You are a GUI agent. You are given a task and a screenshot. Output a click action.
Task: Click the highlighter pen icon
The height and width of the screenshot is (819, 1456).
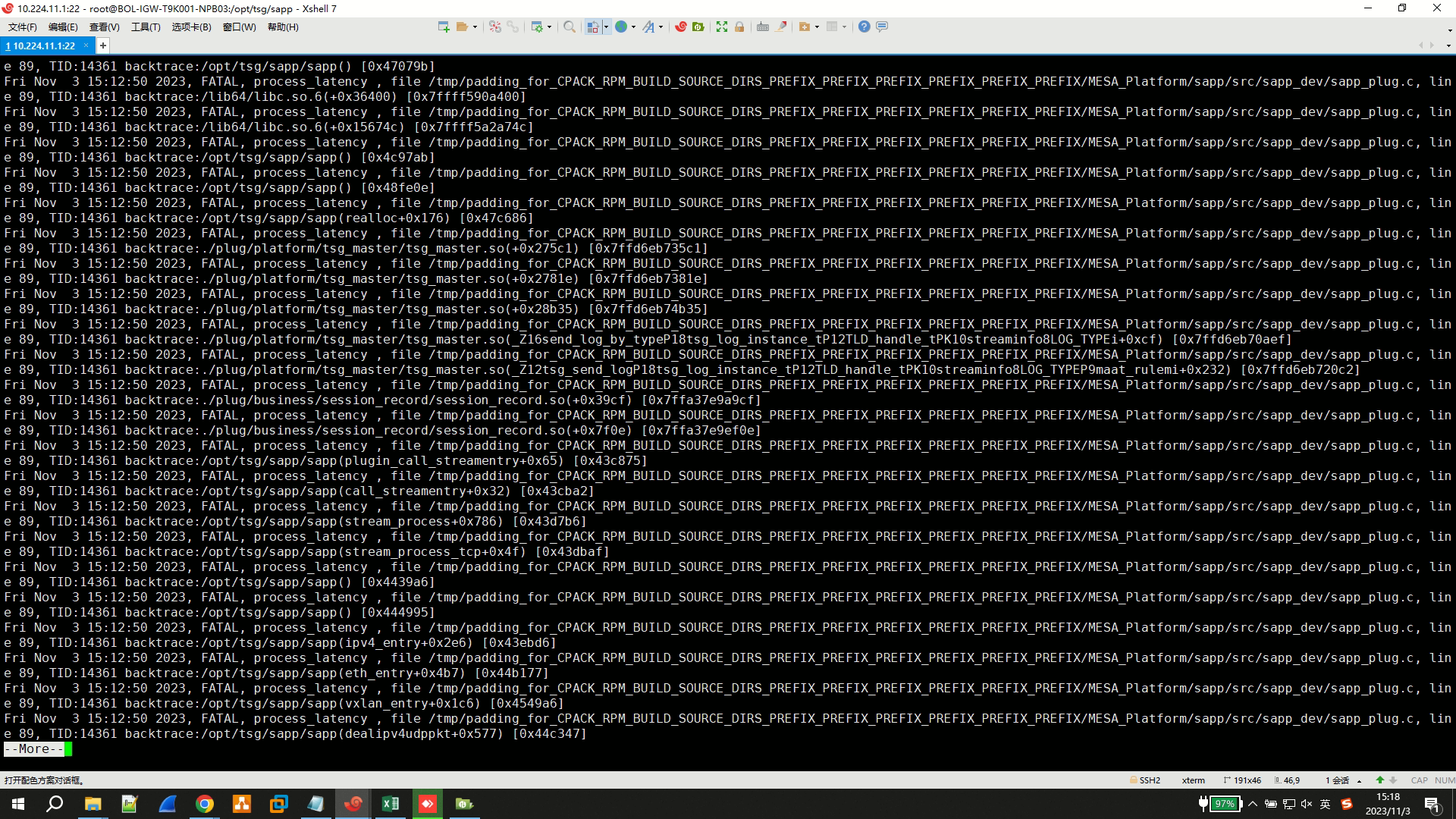pyautogui.click(x=781, y=27)
